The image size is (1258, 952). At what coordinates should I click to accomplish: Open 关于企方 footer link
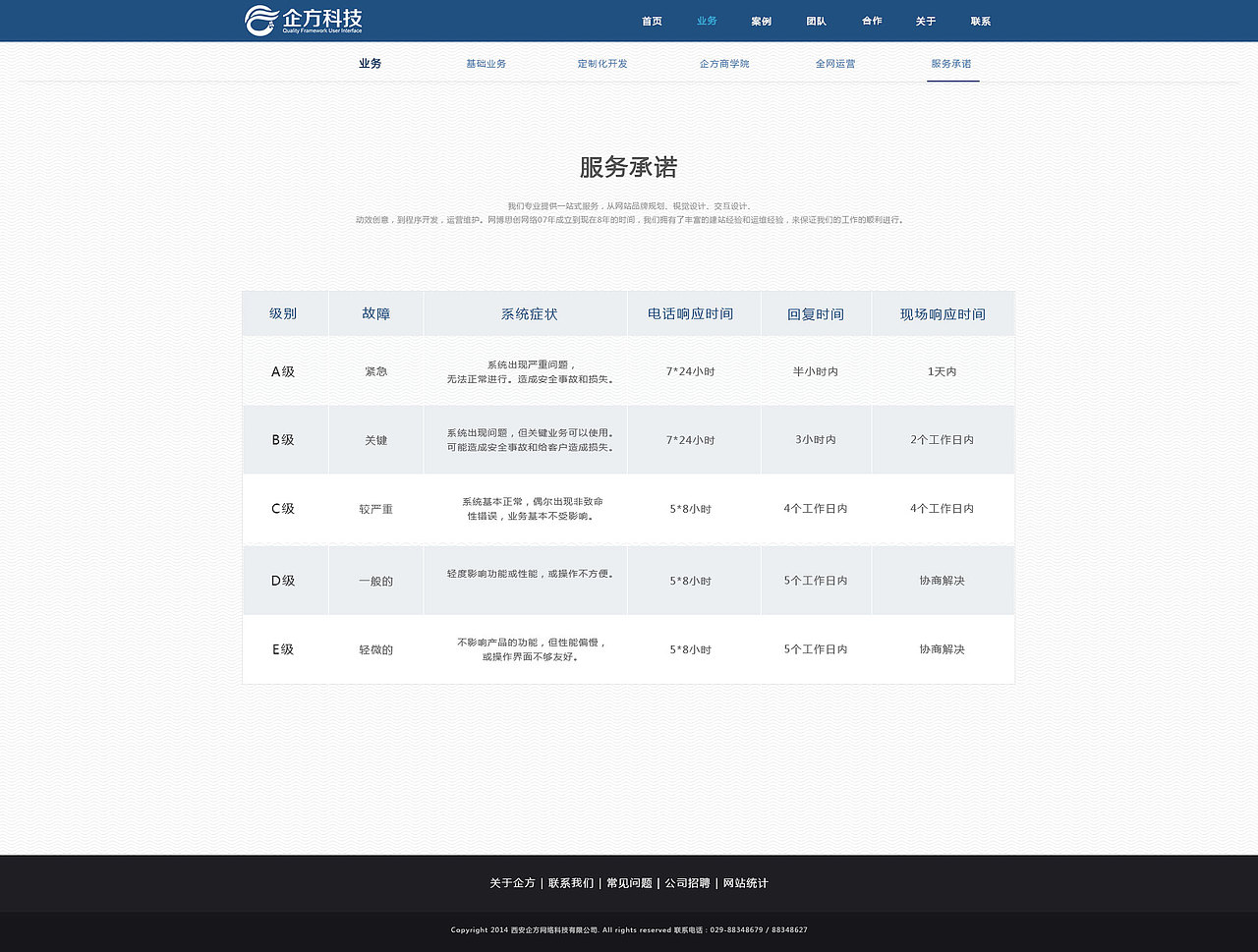513,883
